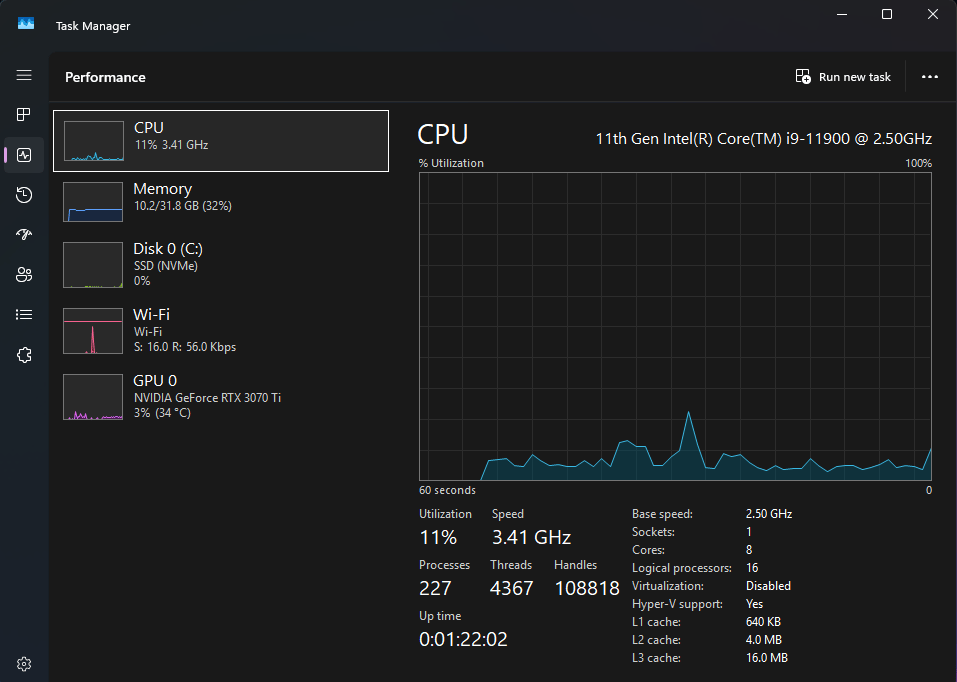Click the NVIDIA GeForce RTX 3070 Ti text
Viewport: 957px width, 682px height.
(x=208, y=397)
